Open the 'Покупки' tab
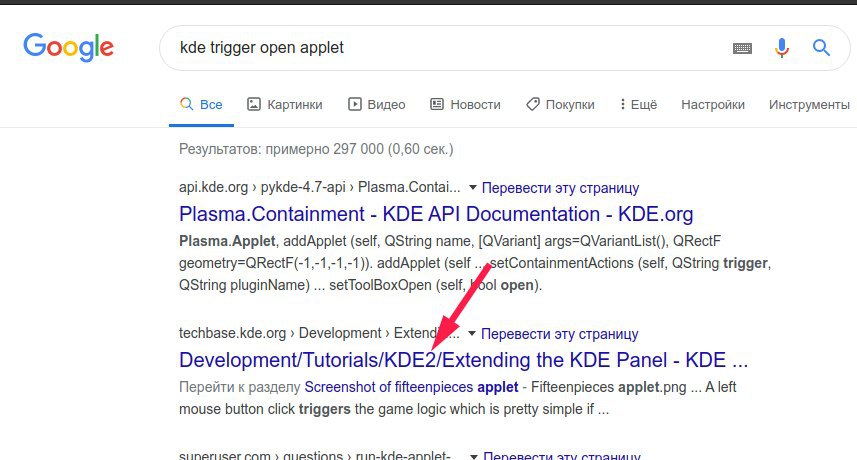The height and width of the screenshot is (460, 857). click(560, 104)
